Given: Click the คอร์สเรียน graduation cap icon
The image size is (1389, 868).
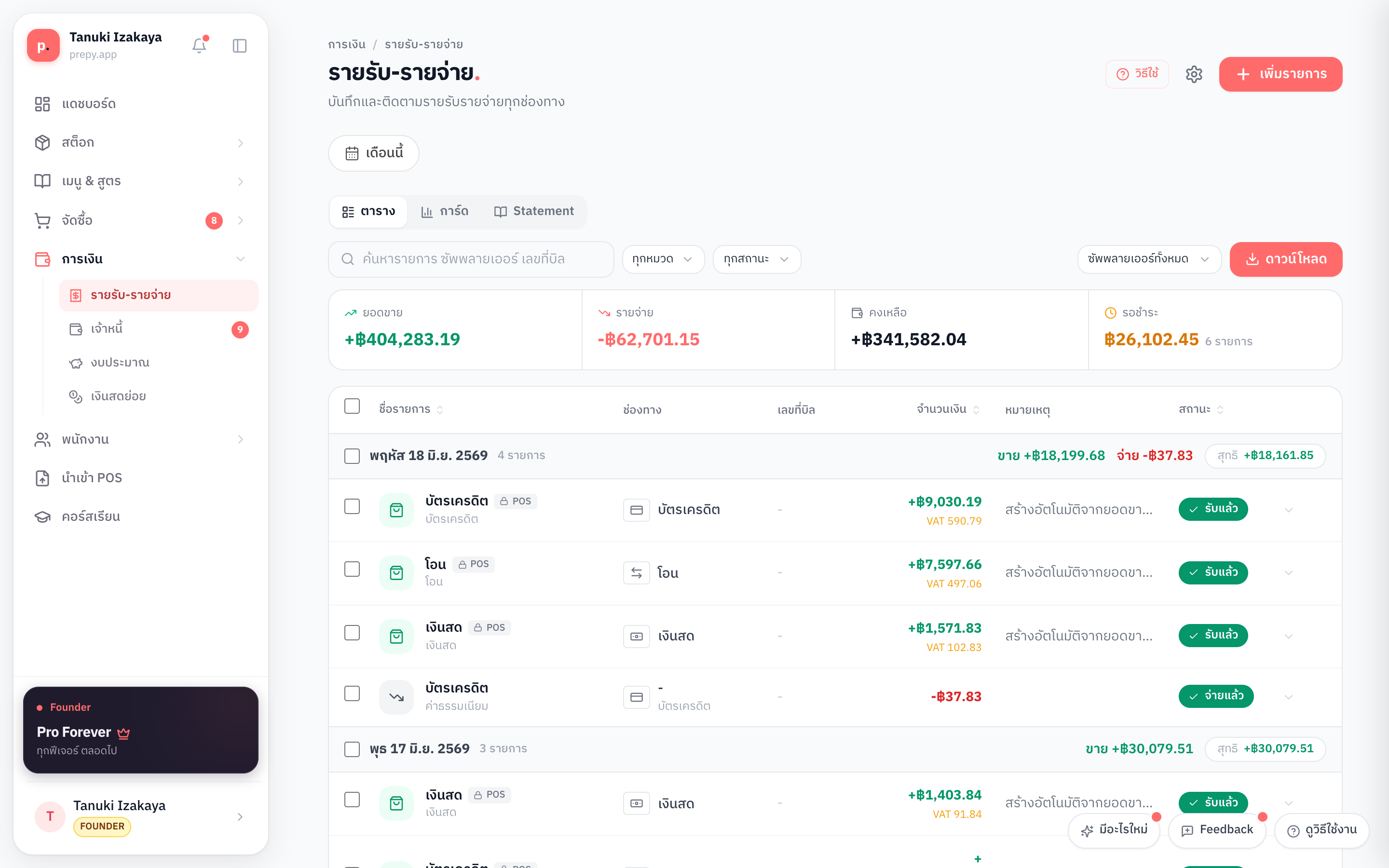Looking at the screenshot, I should coord(42,516).
